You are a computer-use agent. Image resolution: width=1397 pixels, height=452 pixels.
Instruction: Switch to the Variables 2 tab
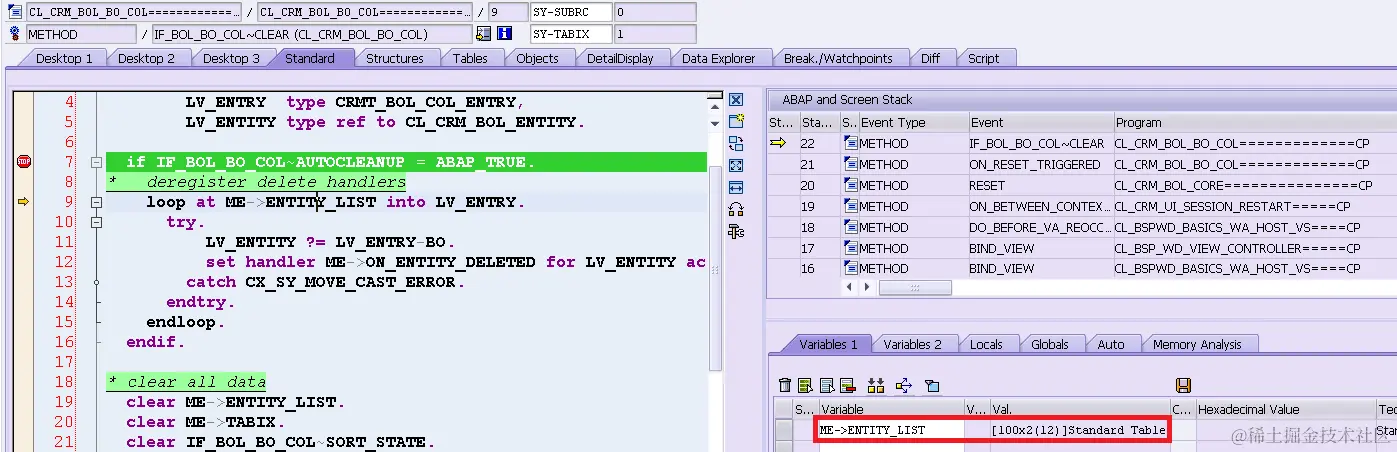[912, 344]
